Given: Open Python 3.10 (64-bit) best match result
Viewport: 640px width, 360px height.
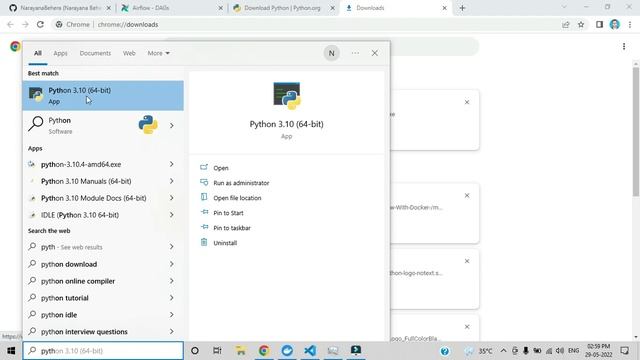Looking at the screenshot, I should pyautogui.click(x=103, y=96).
